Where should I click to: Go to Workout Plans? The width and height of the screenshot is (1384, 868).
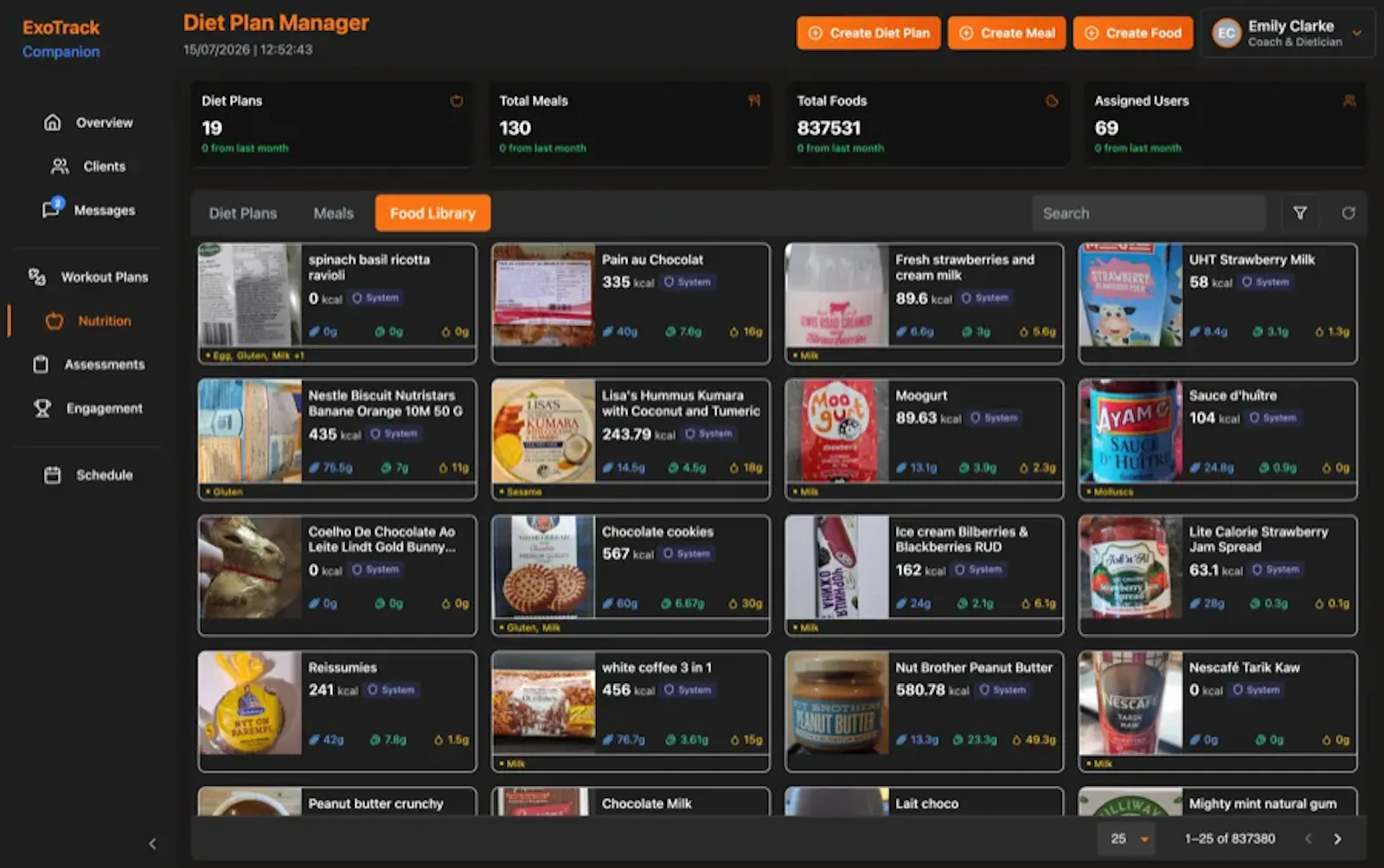88,277
